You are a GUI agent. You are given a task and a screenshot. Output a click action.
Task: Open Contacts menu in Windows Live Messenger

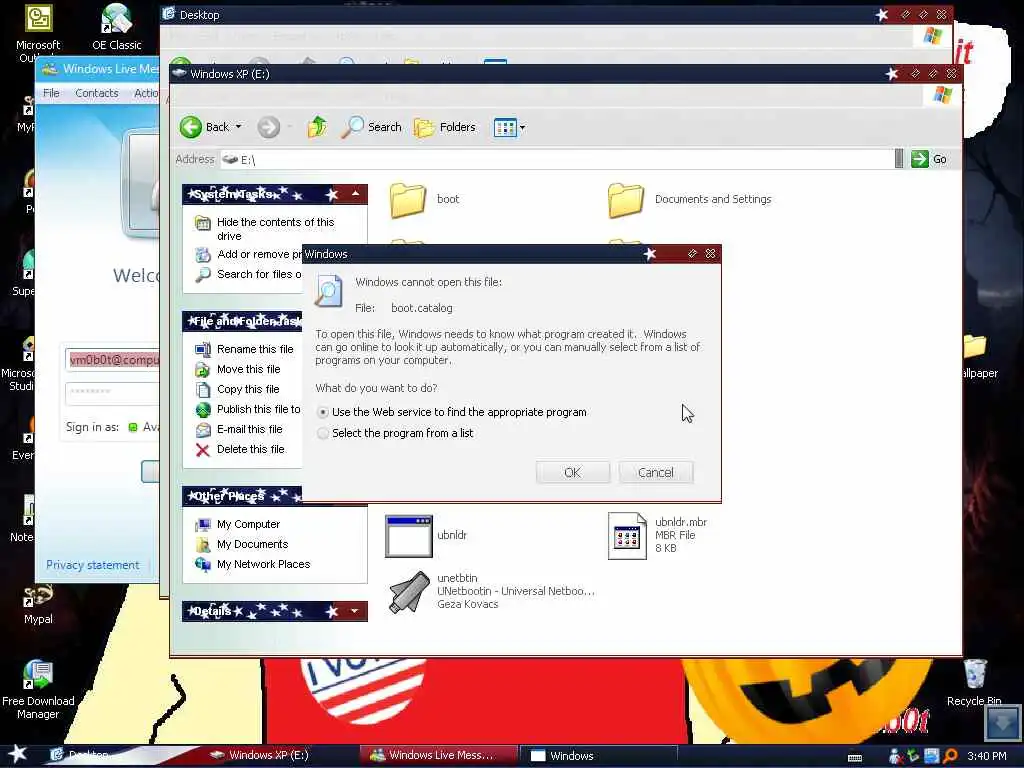(97, 93)
